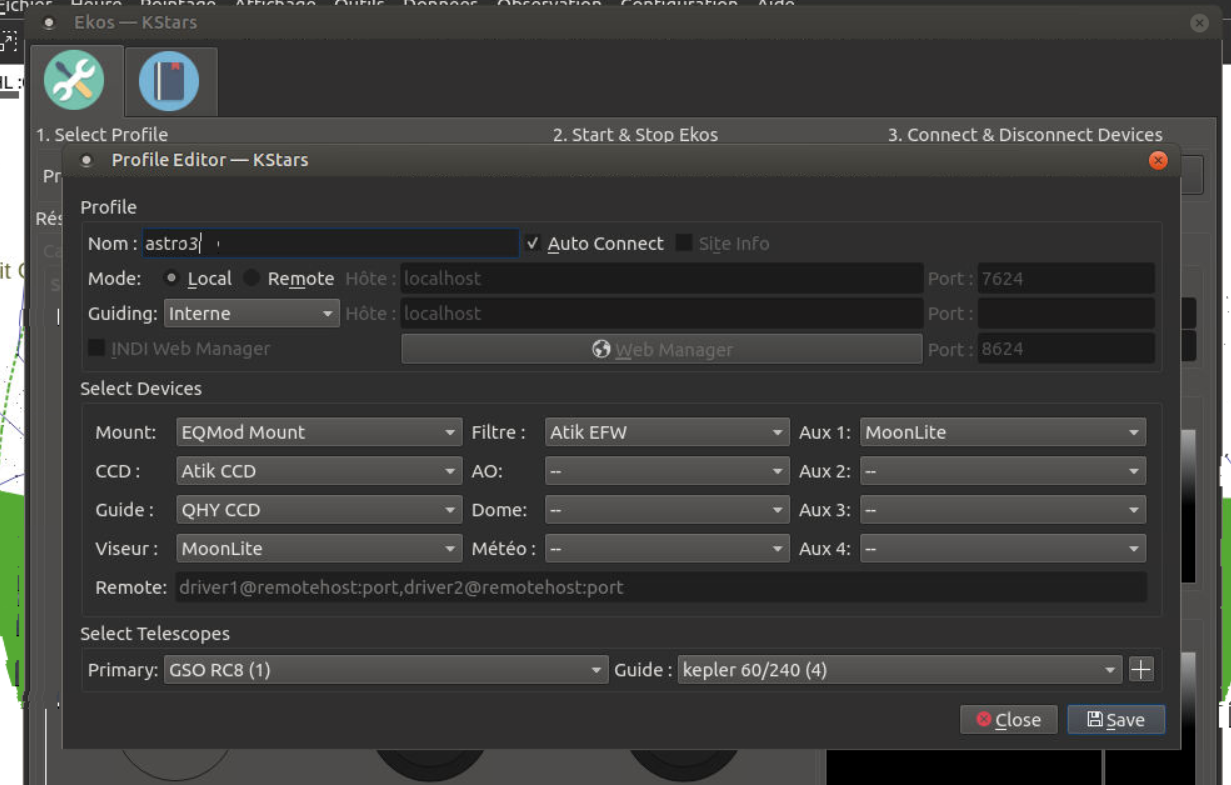Open the CCD Atik CCD dropdown
The image size is (1231, 785).
pos(319,471)
